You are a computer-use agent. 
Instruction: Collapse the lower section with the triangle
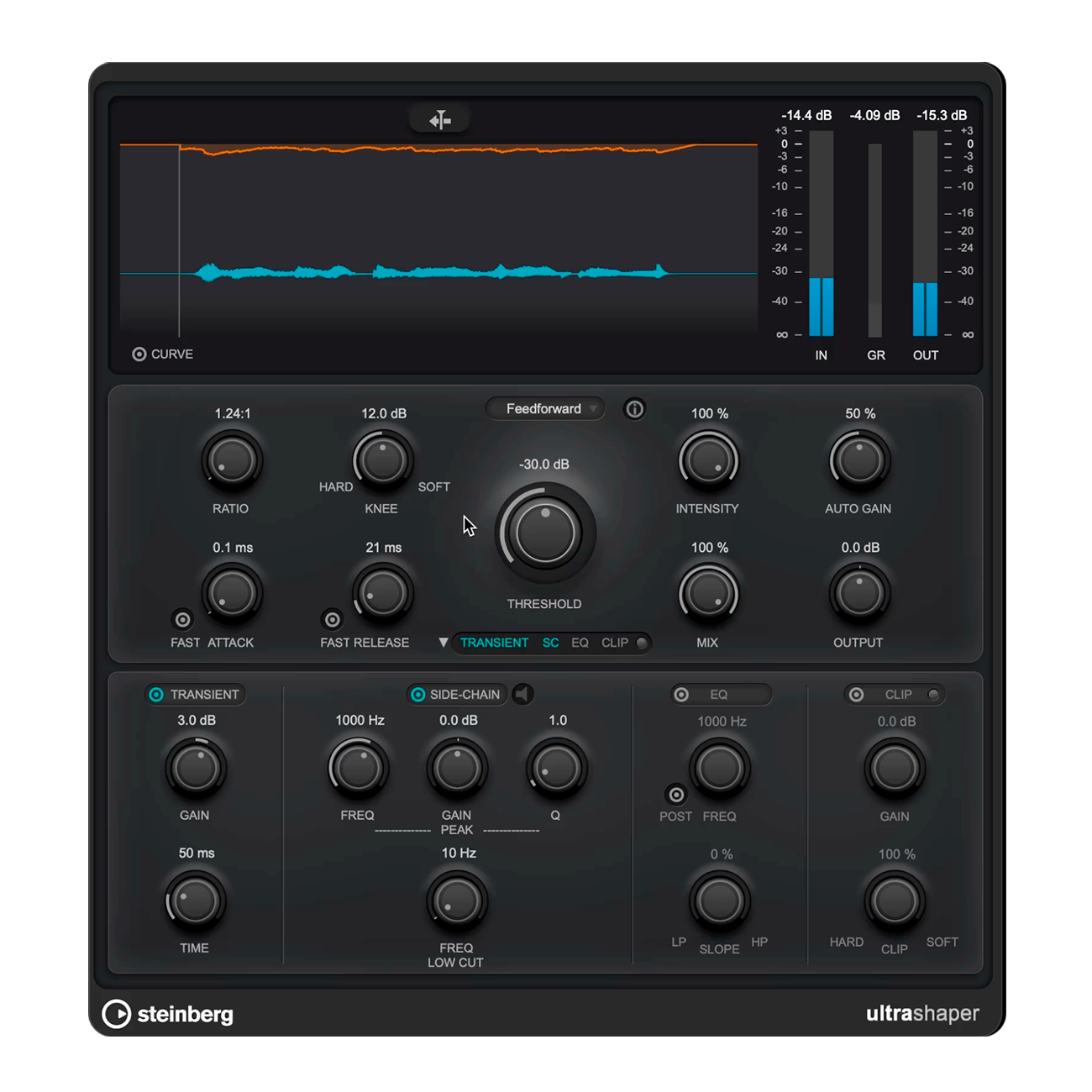(x=443, y=643)
